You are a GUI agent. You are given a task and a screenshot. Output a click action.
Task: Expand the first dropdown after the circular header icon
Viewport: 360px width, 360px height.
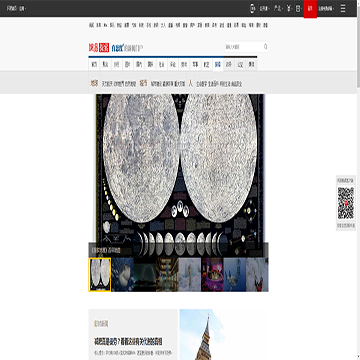pos(265,9)
